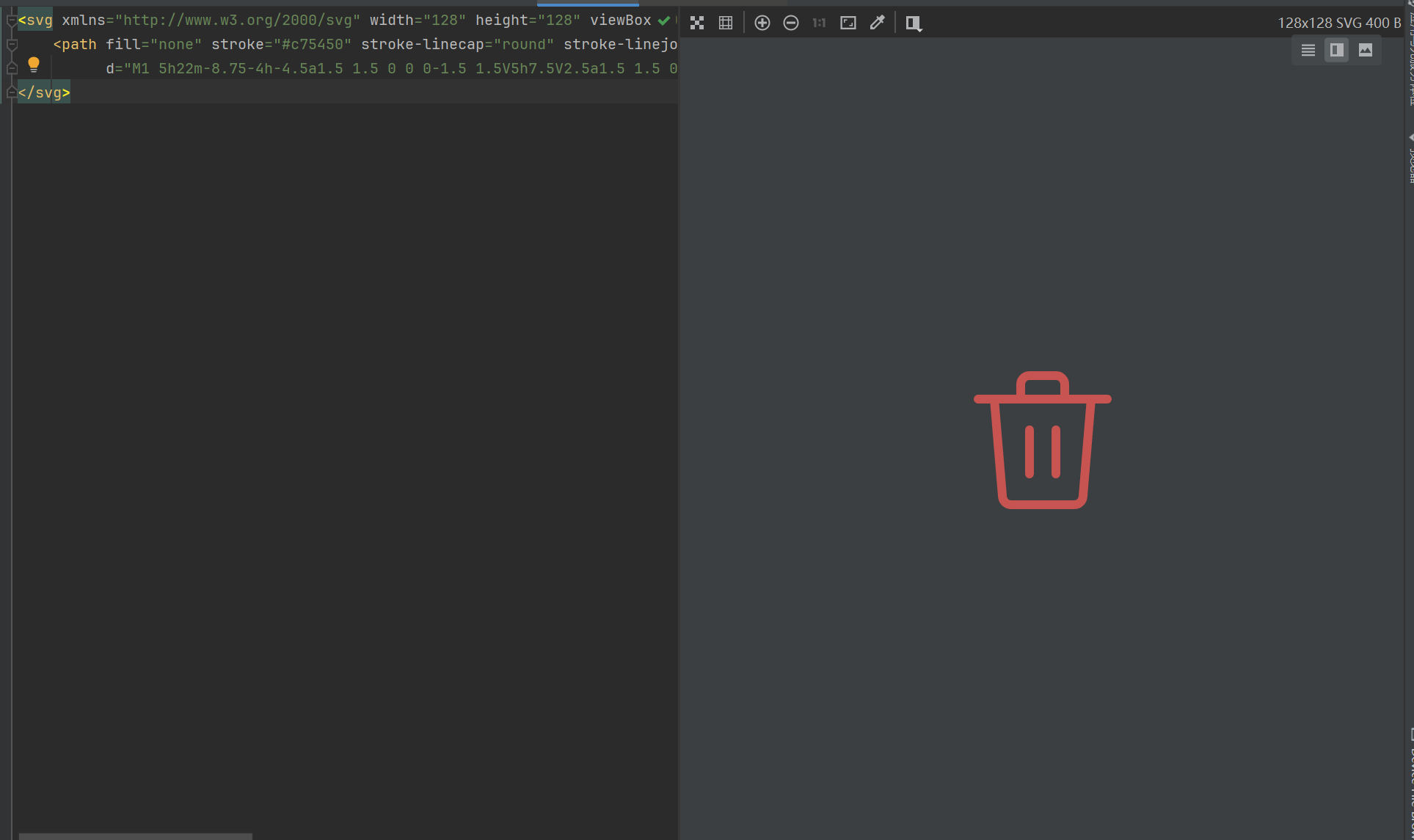Click the 128x128 SVG 400 B label

click(x=1339, y=23)
